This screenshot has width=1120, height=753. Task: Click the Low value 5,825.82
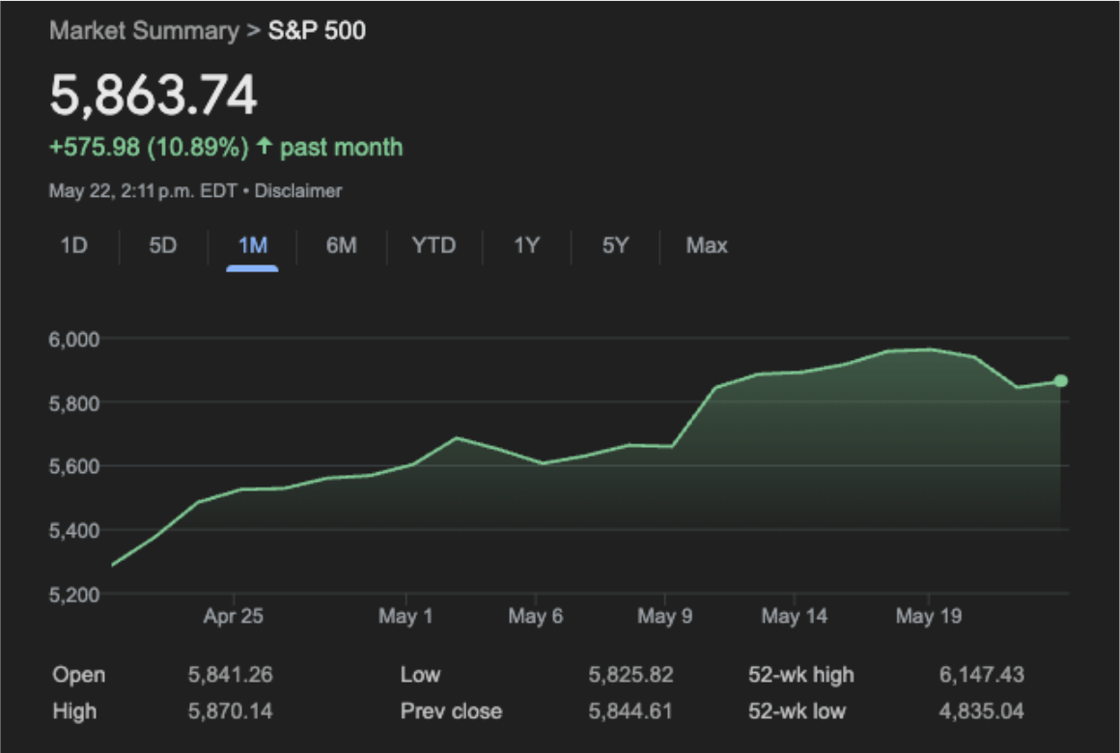(x=631, y=674)
